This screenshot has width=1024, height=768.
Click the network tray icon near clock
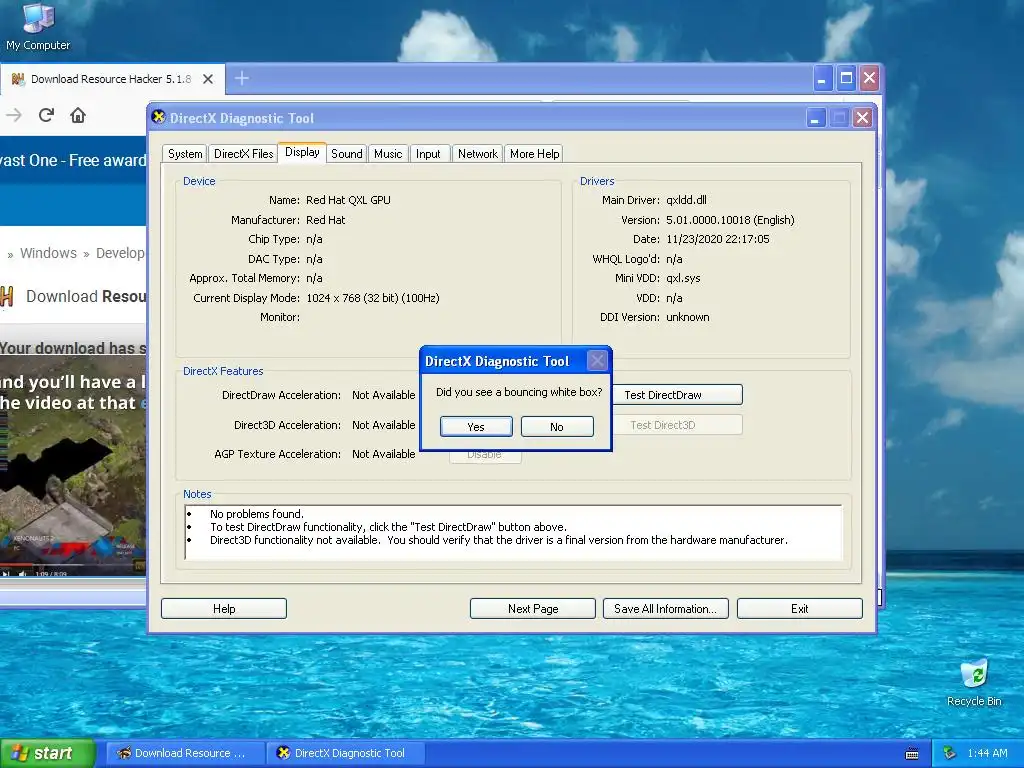pos(950,753)
